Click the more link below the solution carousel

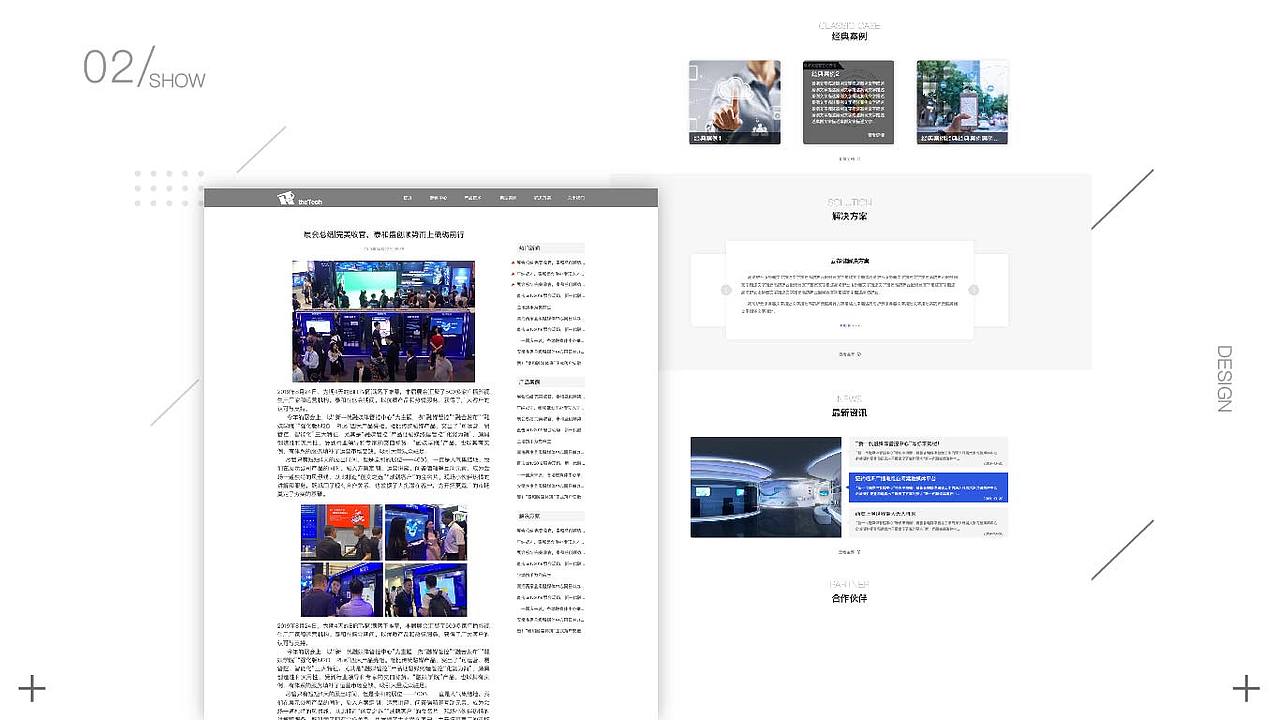click(849, 354)
